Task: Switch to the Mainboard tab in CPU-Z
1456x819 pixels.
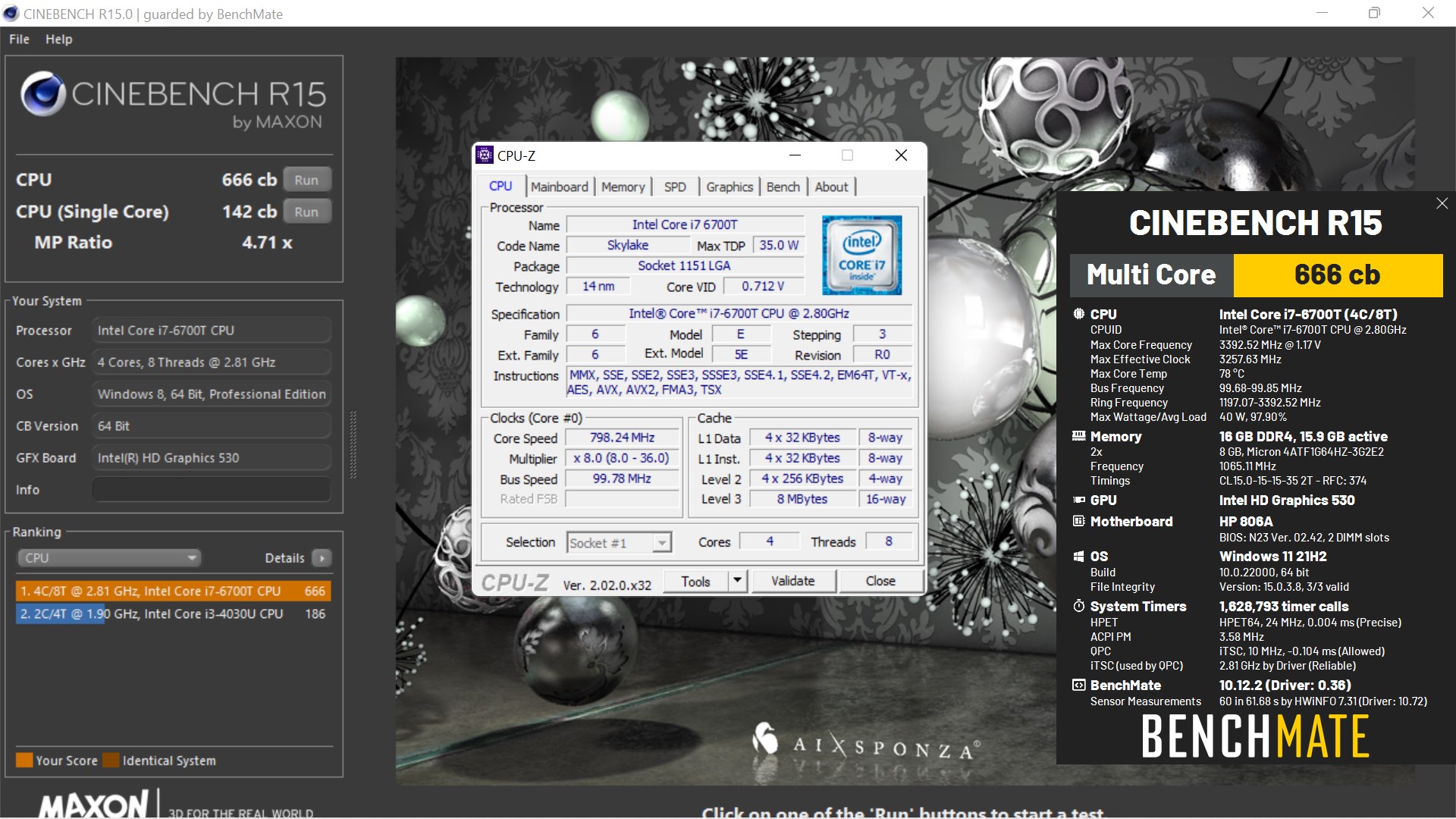Action: 559,187
